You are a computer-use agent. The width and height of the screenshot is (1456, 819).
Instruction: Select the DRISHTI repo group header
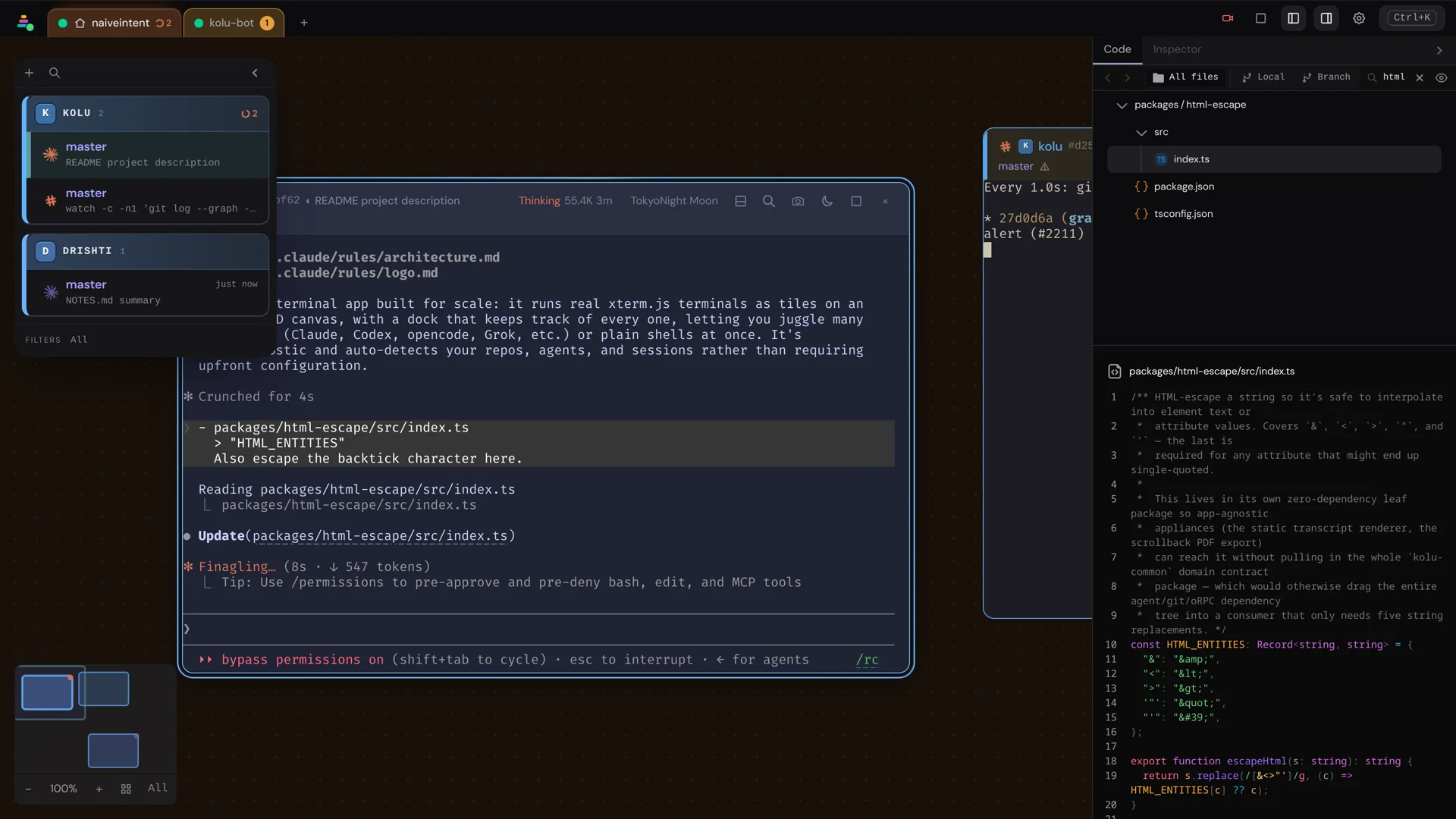pos(146,251)
